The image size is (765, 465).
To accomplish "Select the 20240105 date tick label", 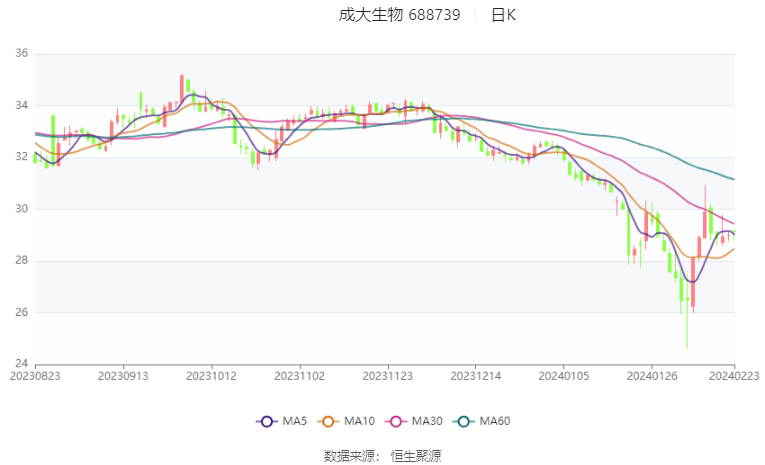I will tap(564, 376).
